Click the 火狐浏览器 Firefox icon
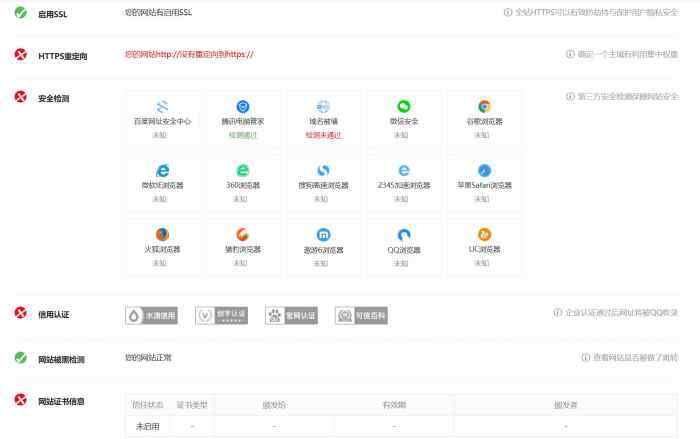The height and width of the screenshot is (439, 700). pyautogui.click(x=162, y=234)
